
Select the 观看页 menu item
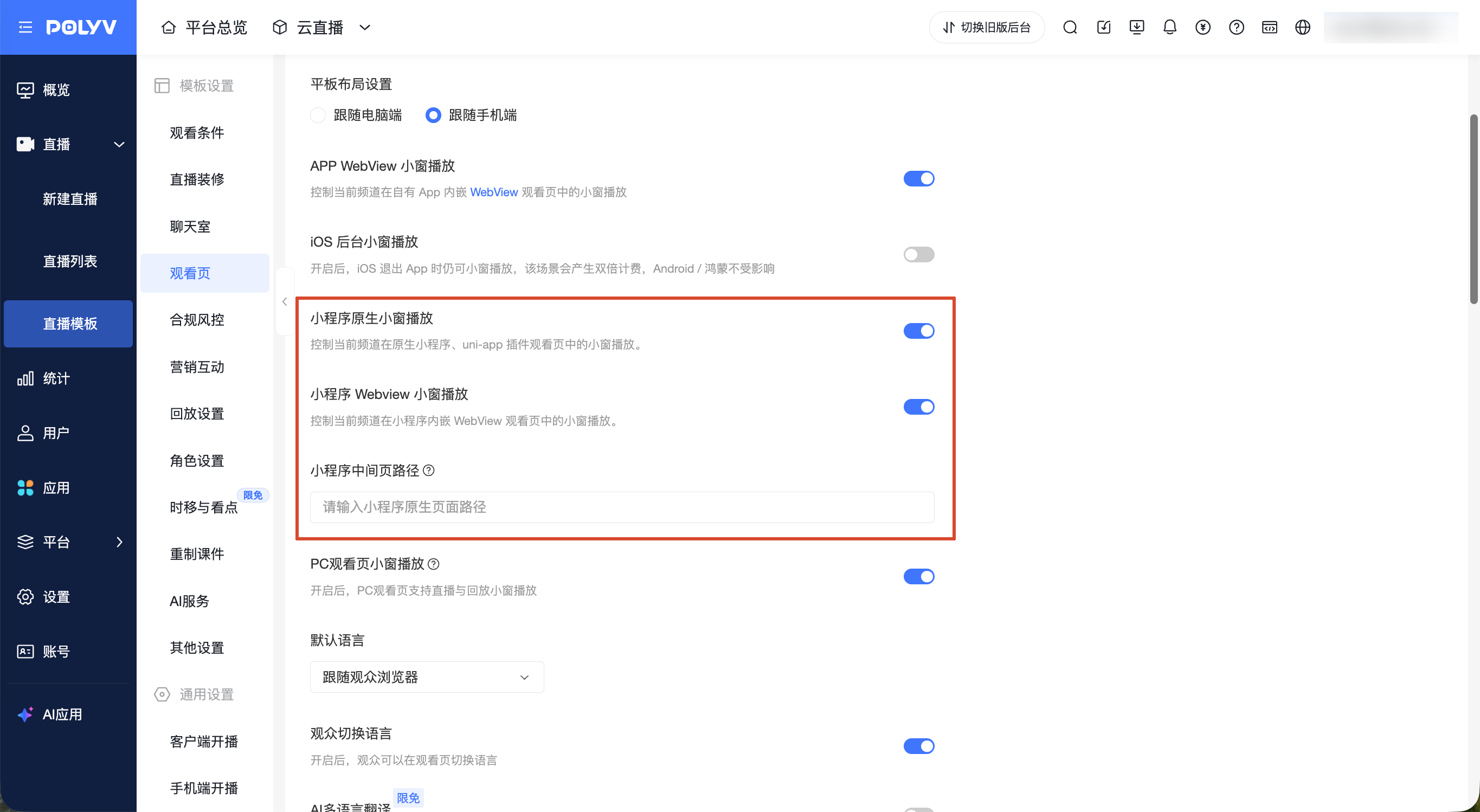click(x=204, y=273)
